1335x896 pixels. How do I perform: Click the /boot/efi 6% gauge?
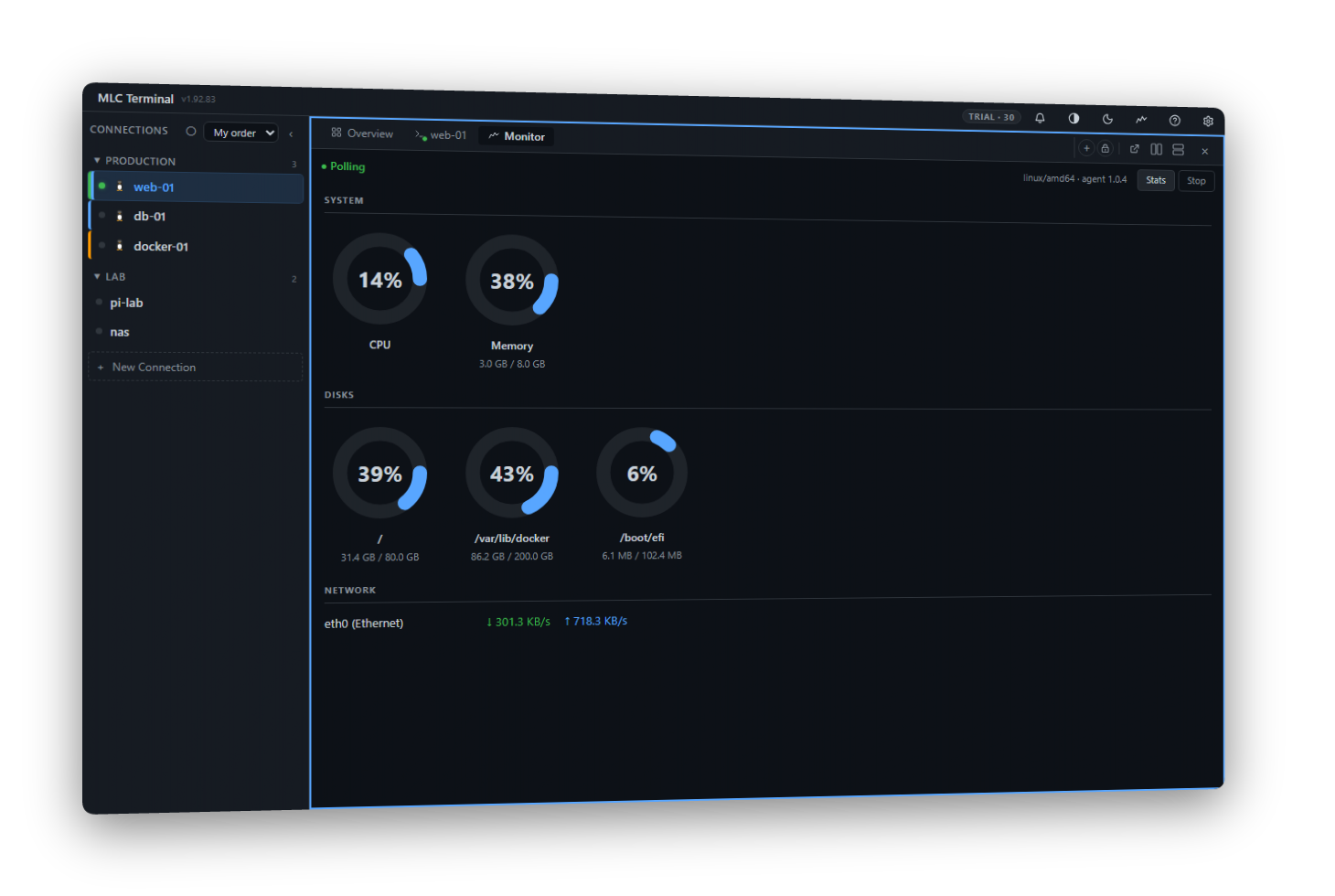click(x=642, y=473)
